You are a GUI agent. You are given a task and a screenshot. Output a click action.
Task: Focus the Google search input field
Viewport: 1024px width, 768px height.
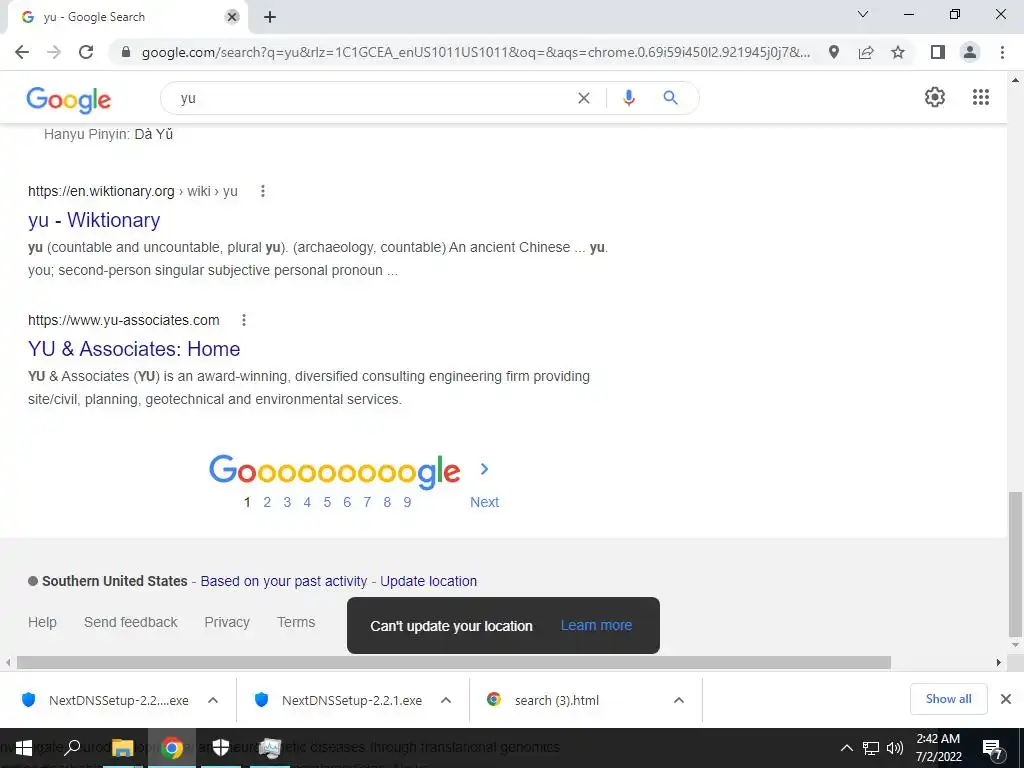click(x=372, y=98)
